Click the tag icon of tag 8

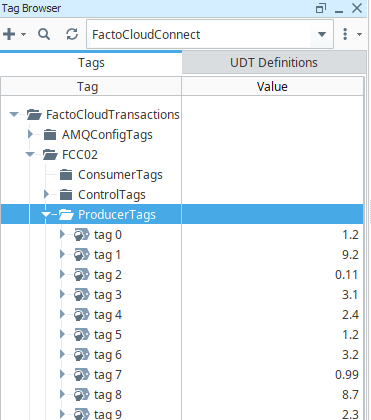82,395
